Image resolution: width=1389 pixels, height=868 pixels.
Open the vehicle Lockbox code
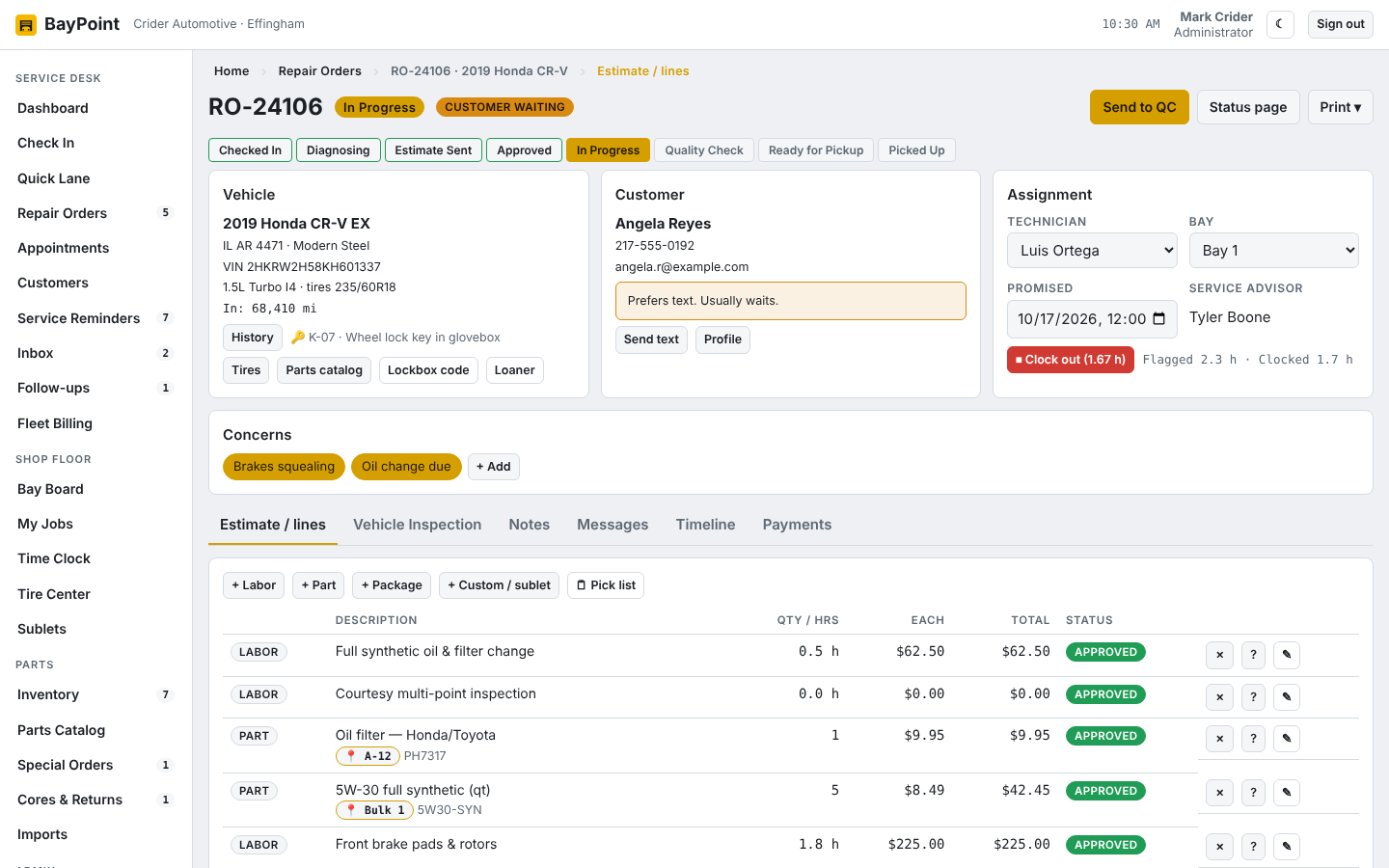pos(428,370)
